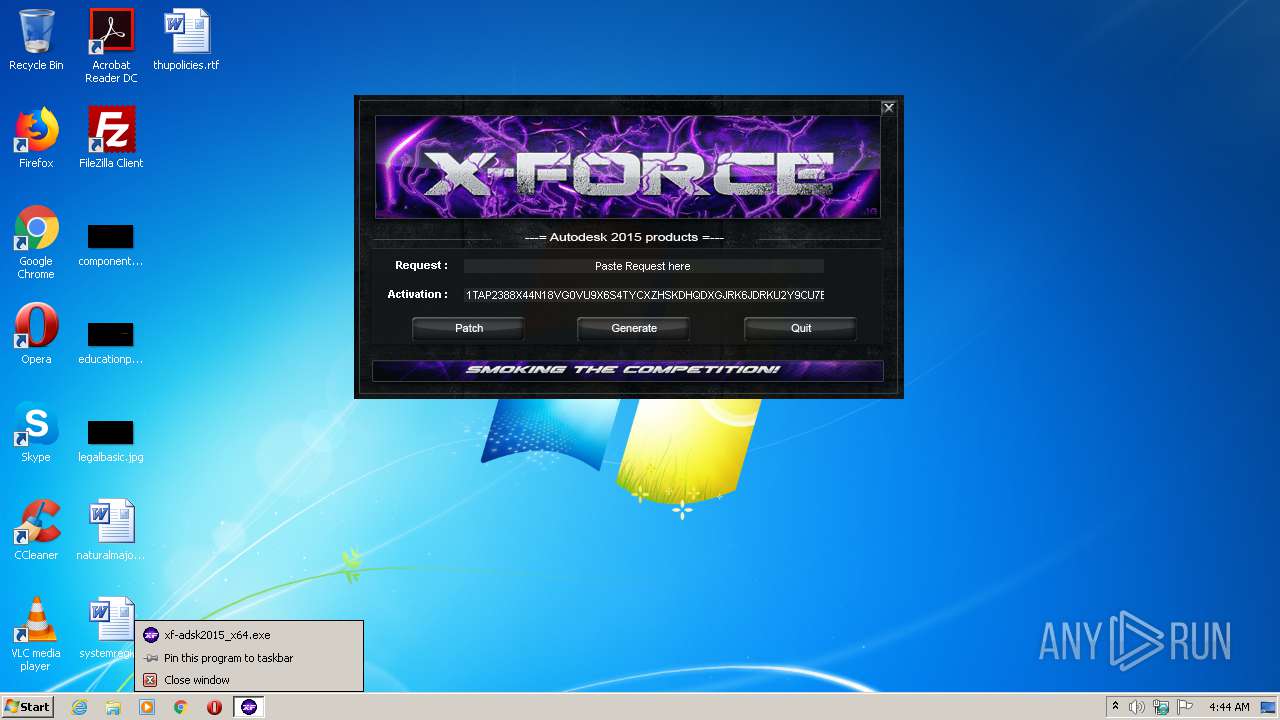This screenshot has width=1280, height=720.
Task: Choose Pin this program to taskbar
Action: click(249, 658)
